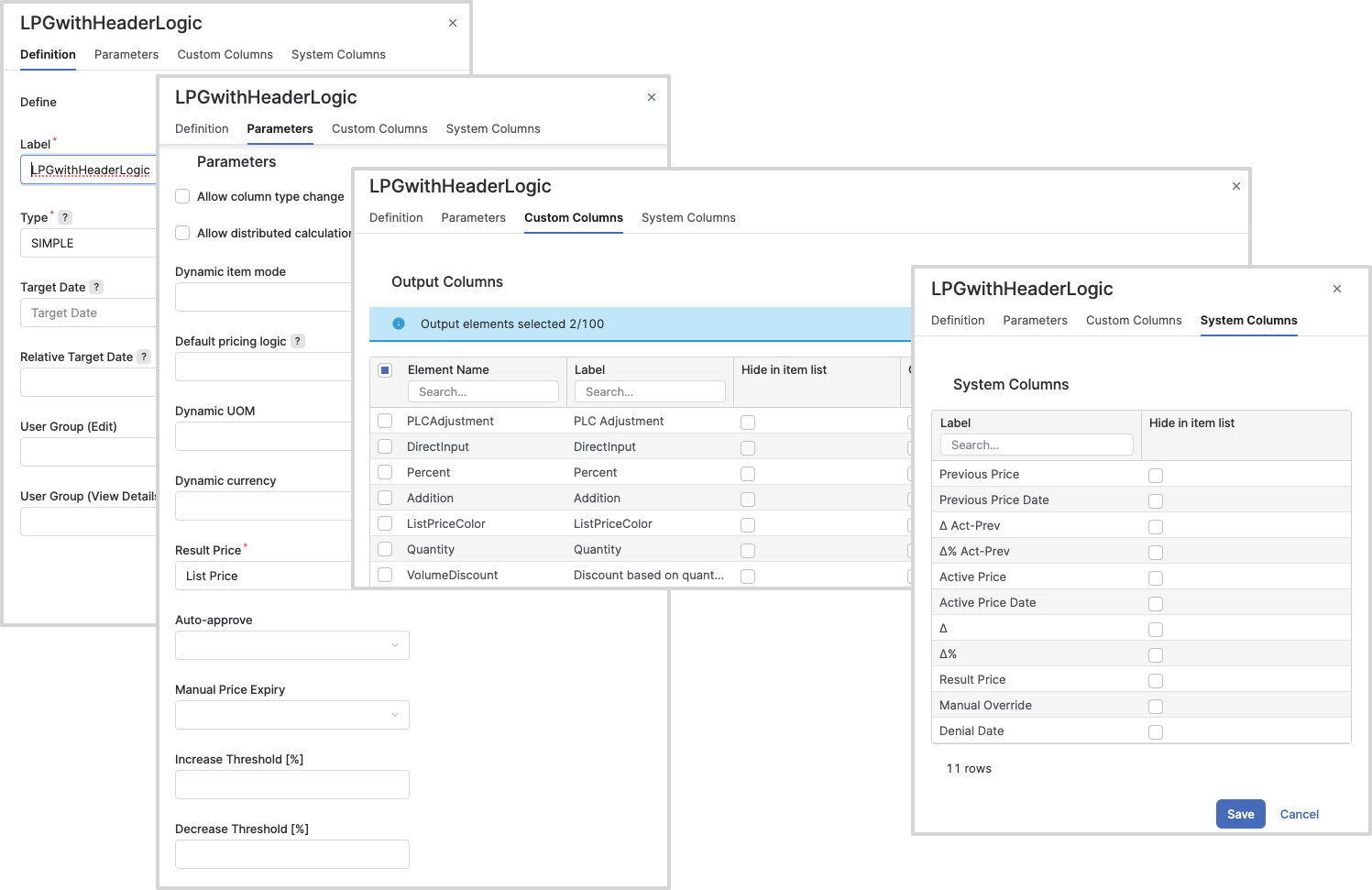Click the Cancel link
The height and width of the screenshot is (890, 1372).
(x=1299, y=814)
